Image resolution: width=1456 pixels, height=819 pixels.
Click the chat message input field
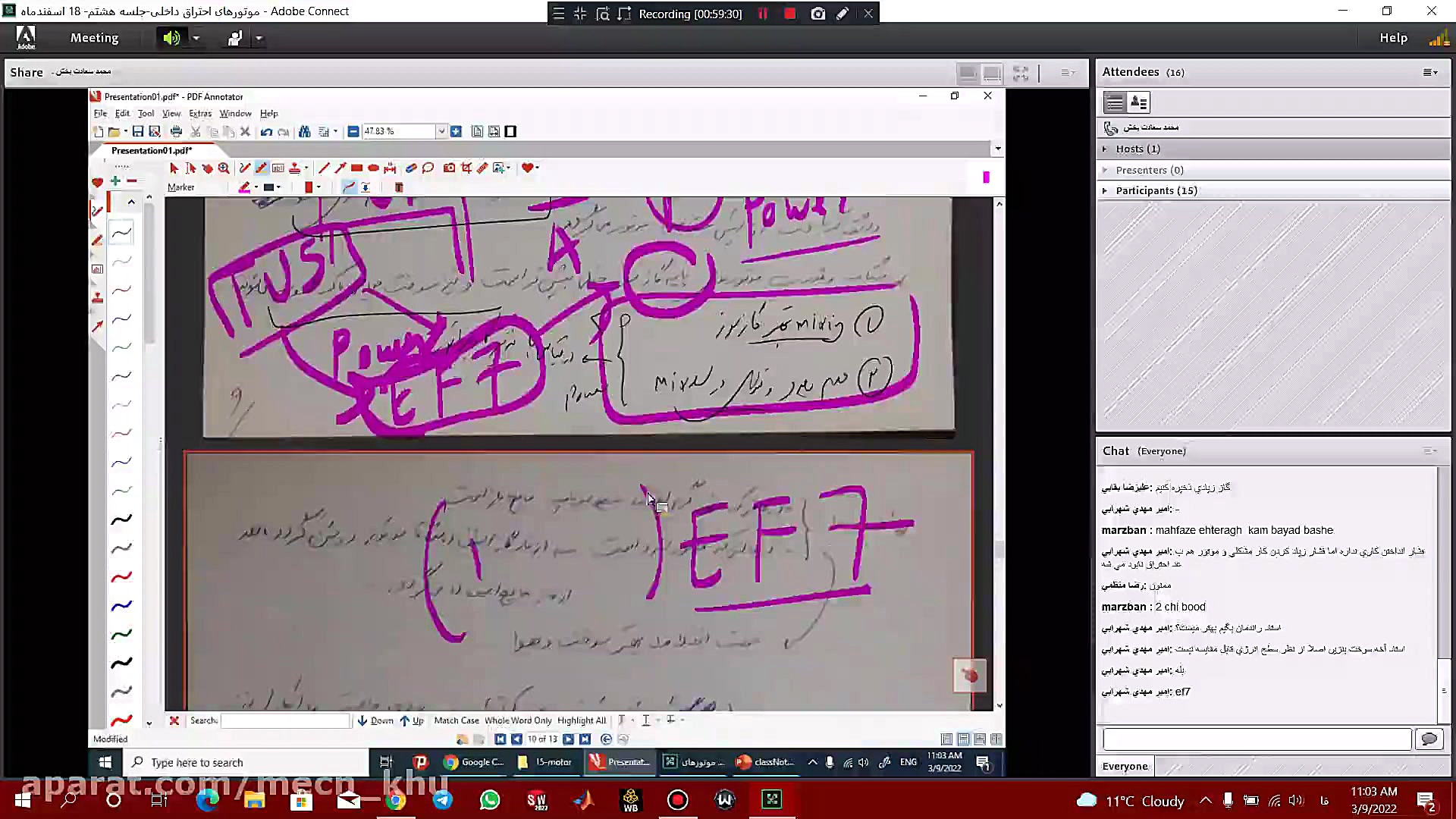(x=1256, y=739)
